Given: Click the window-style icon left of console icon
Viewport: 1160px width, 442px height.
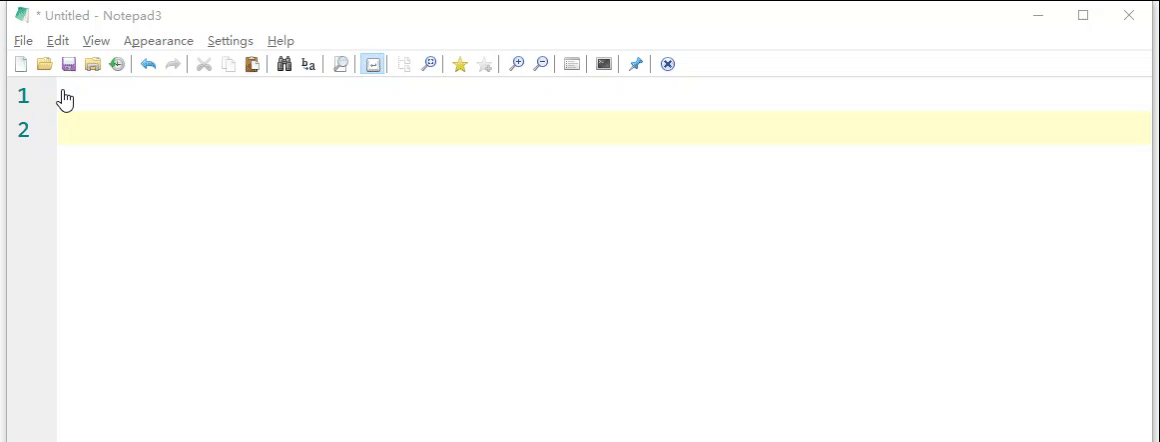Looking at the screenshot, I should point(572,64).
